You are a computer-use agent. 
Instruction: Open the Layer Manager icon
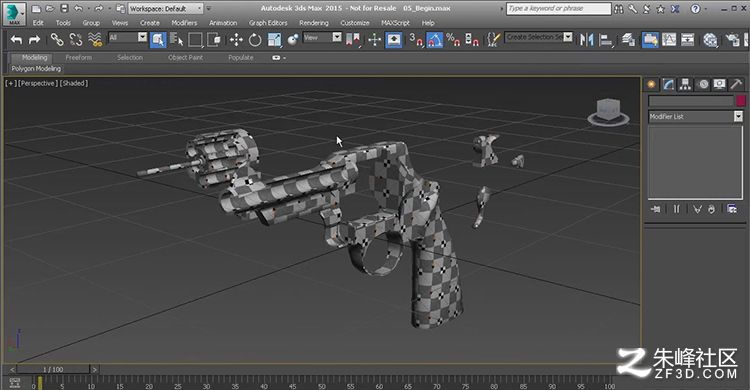pos(629,40)
